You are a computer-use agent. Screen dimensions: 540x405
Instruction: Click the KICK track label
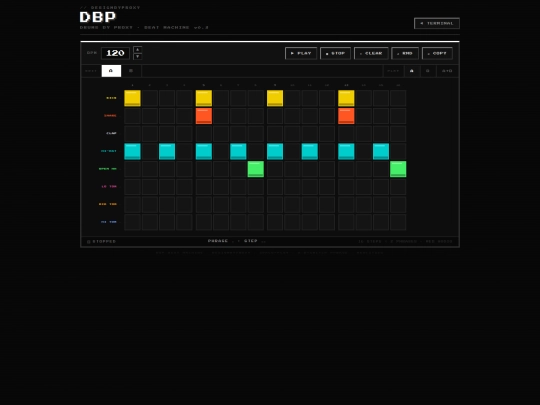coord(111,98)
